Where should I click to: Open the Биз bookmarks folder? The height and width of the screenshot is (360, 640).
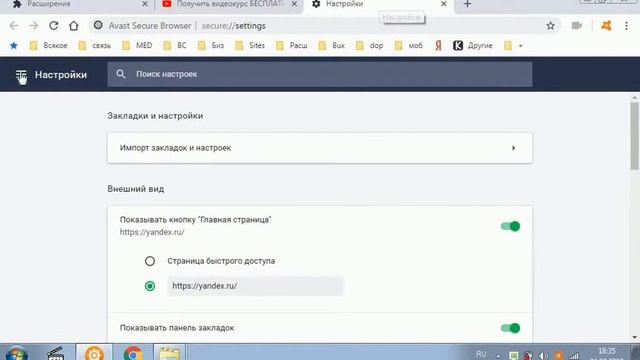tap(211, 45)
